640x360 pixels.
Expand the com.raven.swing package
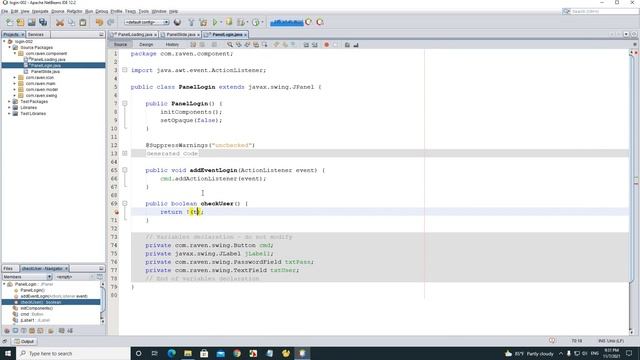tap(15, 96)
